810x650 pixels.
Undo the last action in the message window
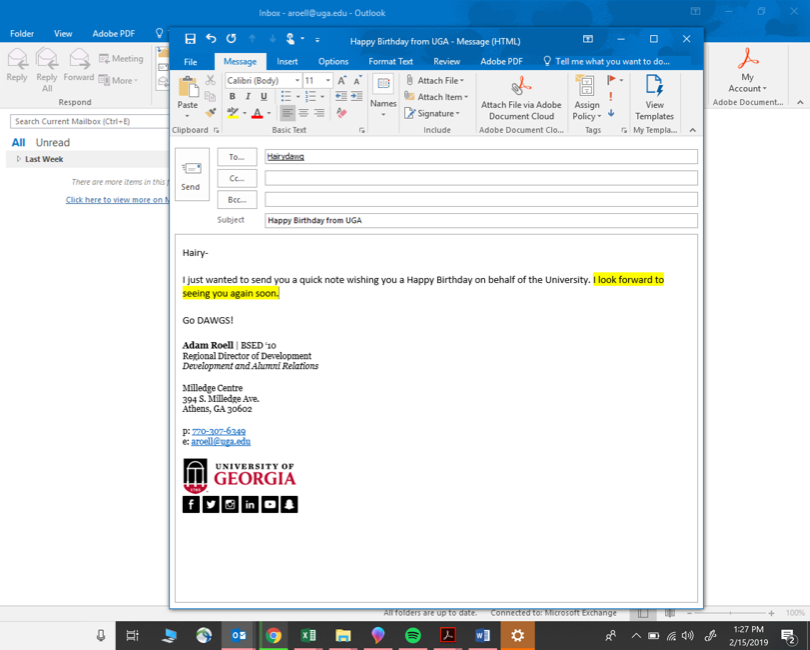tap(211, 39)
